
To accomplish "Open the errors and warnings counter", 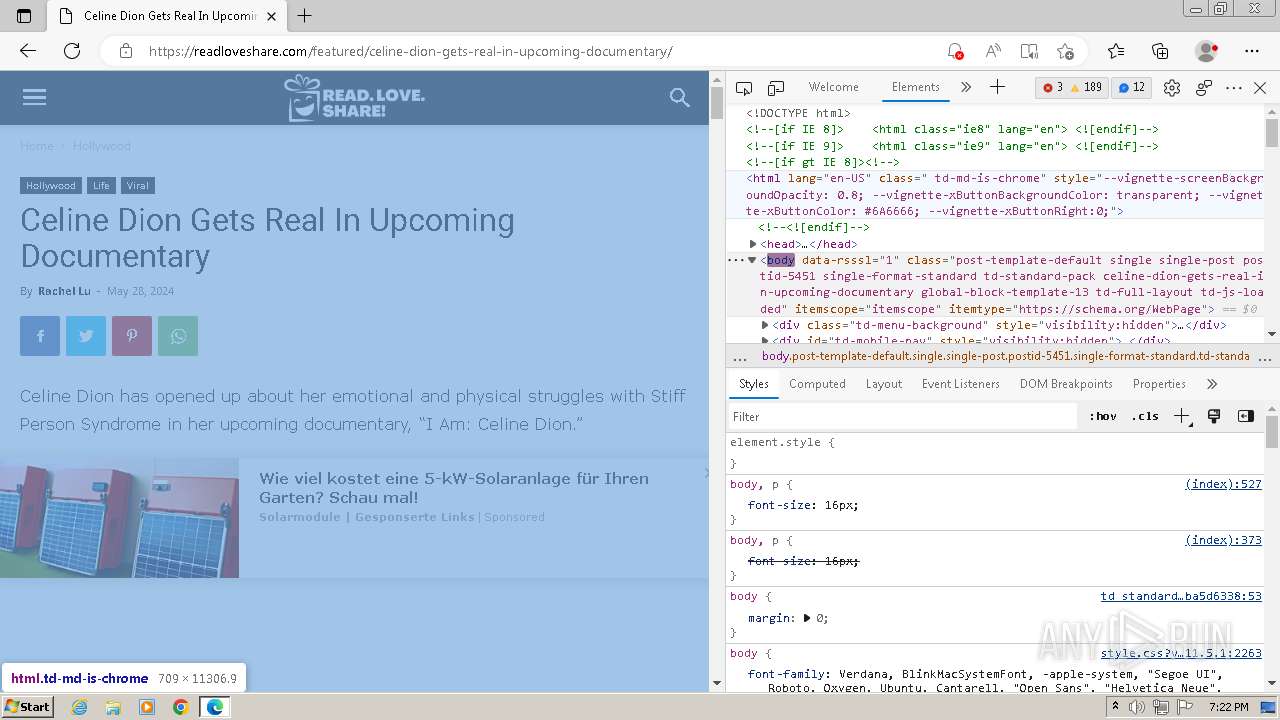I will pos(1072,88).
